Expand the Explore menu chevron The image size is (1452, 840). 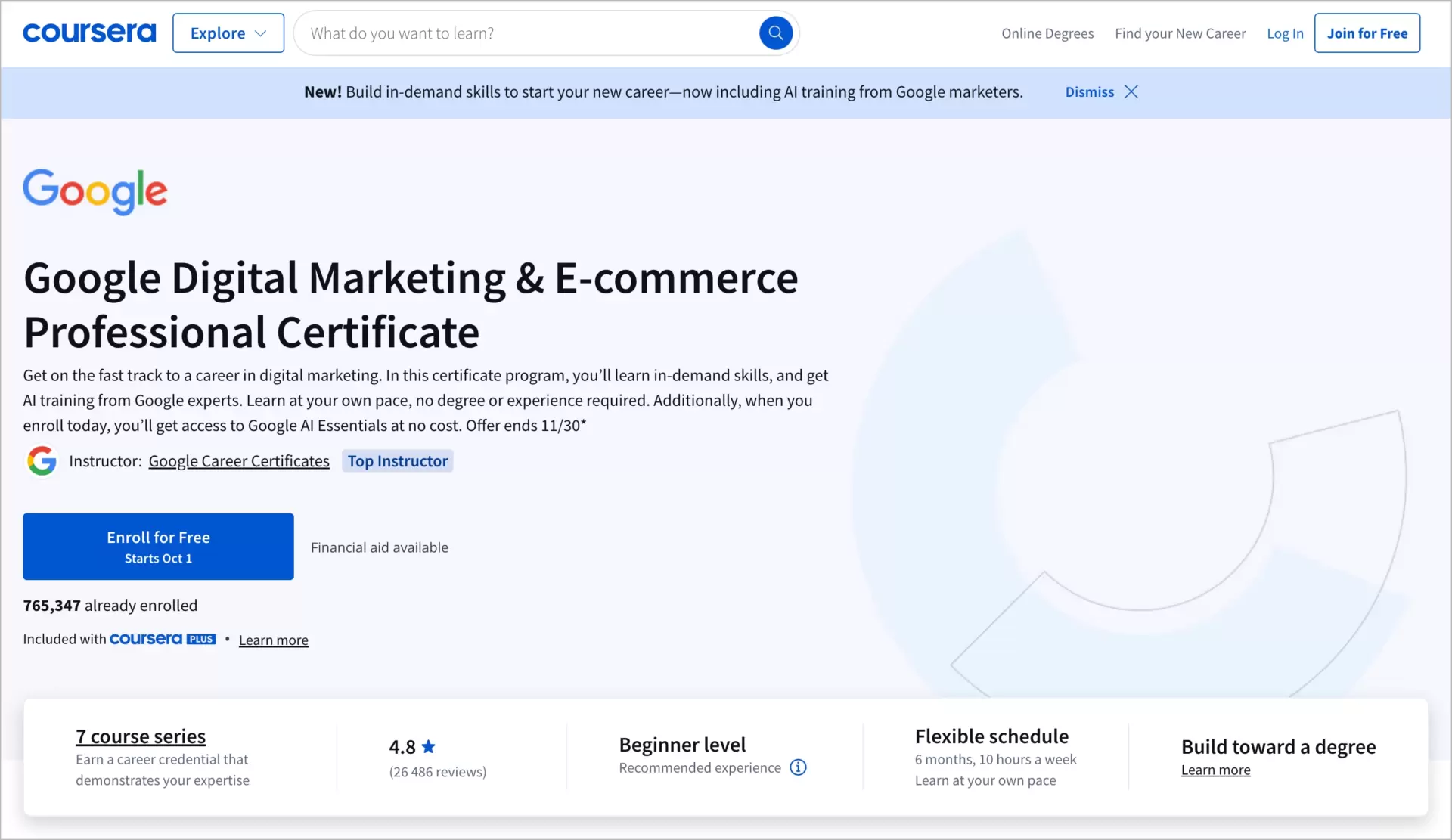261,33
